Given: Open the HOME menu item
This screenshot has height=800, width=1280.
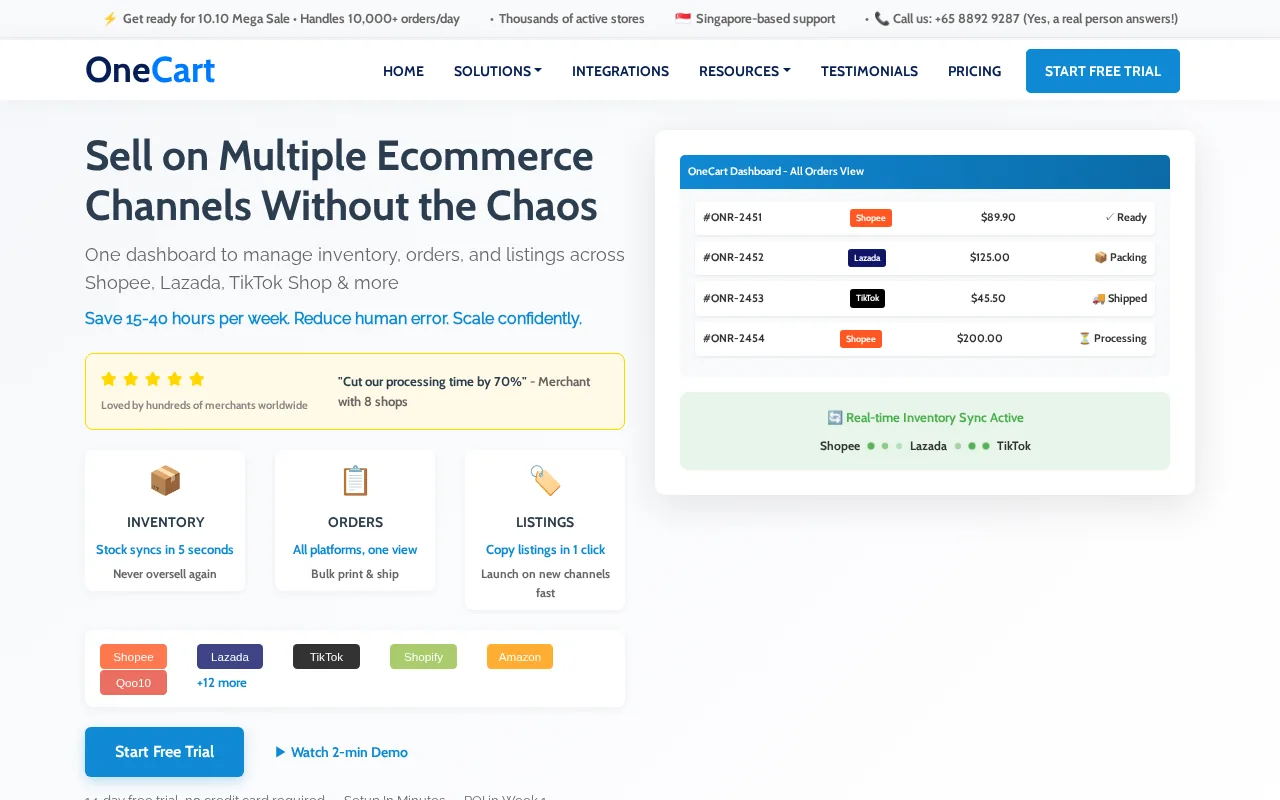Looking at the screenshot, I should pos(403,71).
